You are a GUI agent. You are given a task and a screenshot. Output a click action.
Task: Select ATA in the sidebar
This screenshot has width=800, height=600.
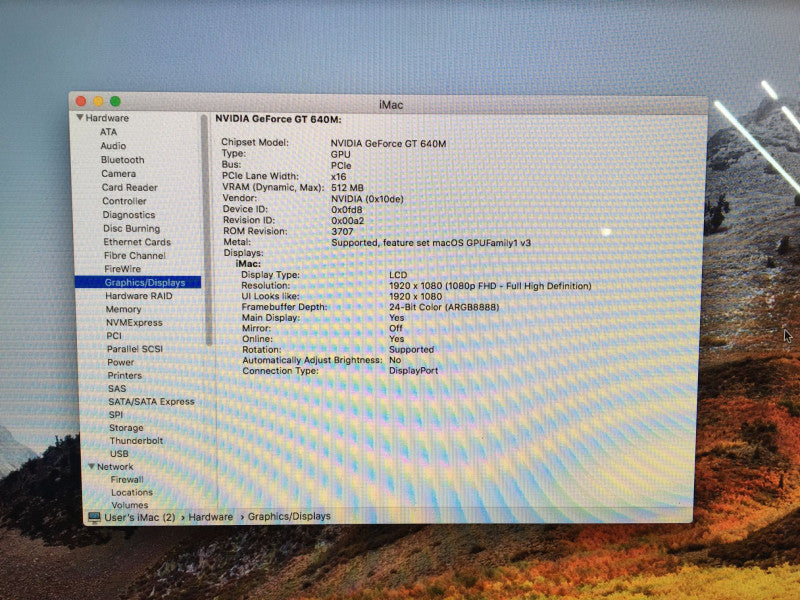pos(108,132)
